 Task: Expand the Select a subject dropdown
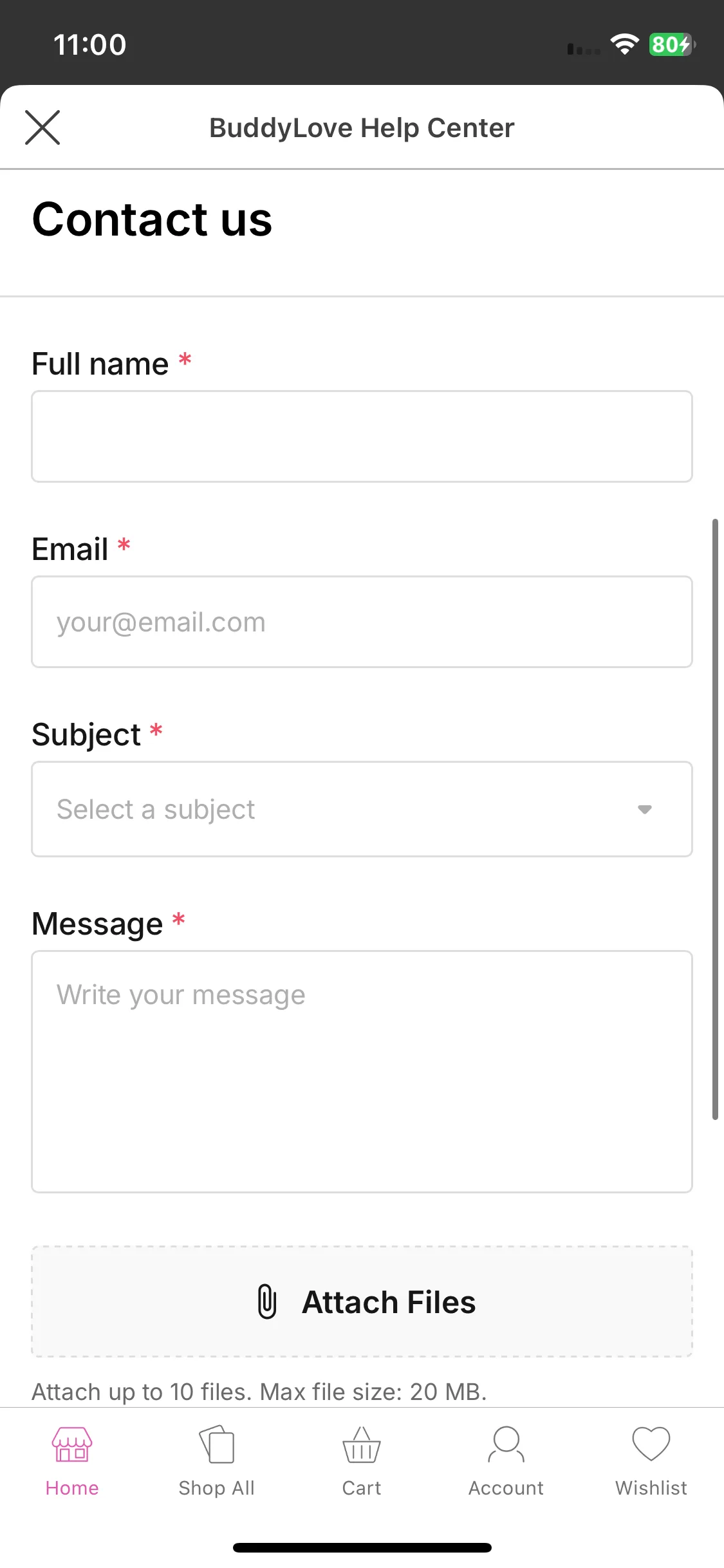tap(362, 809)
